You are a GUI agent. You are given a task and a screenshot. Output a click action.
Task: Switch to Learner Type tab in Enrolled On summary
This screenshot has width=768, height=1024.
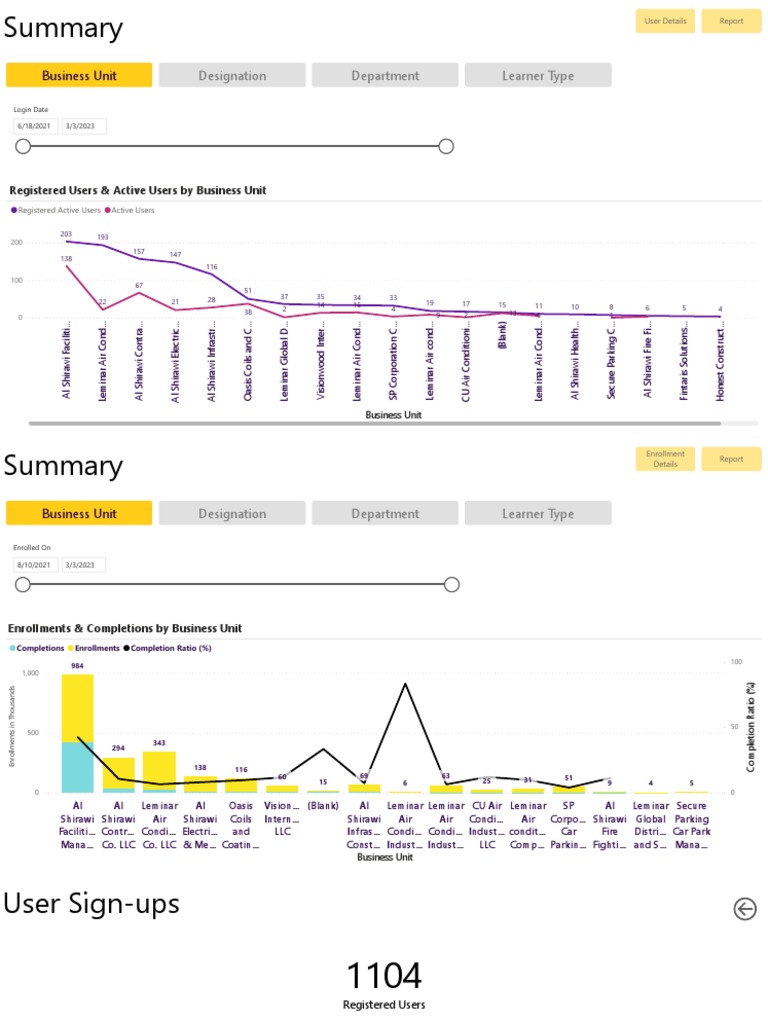click(x=537, y=513)
